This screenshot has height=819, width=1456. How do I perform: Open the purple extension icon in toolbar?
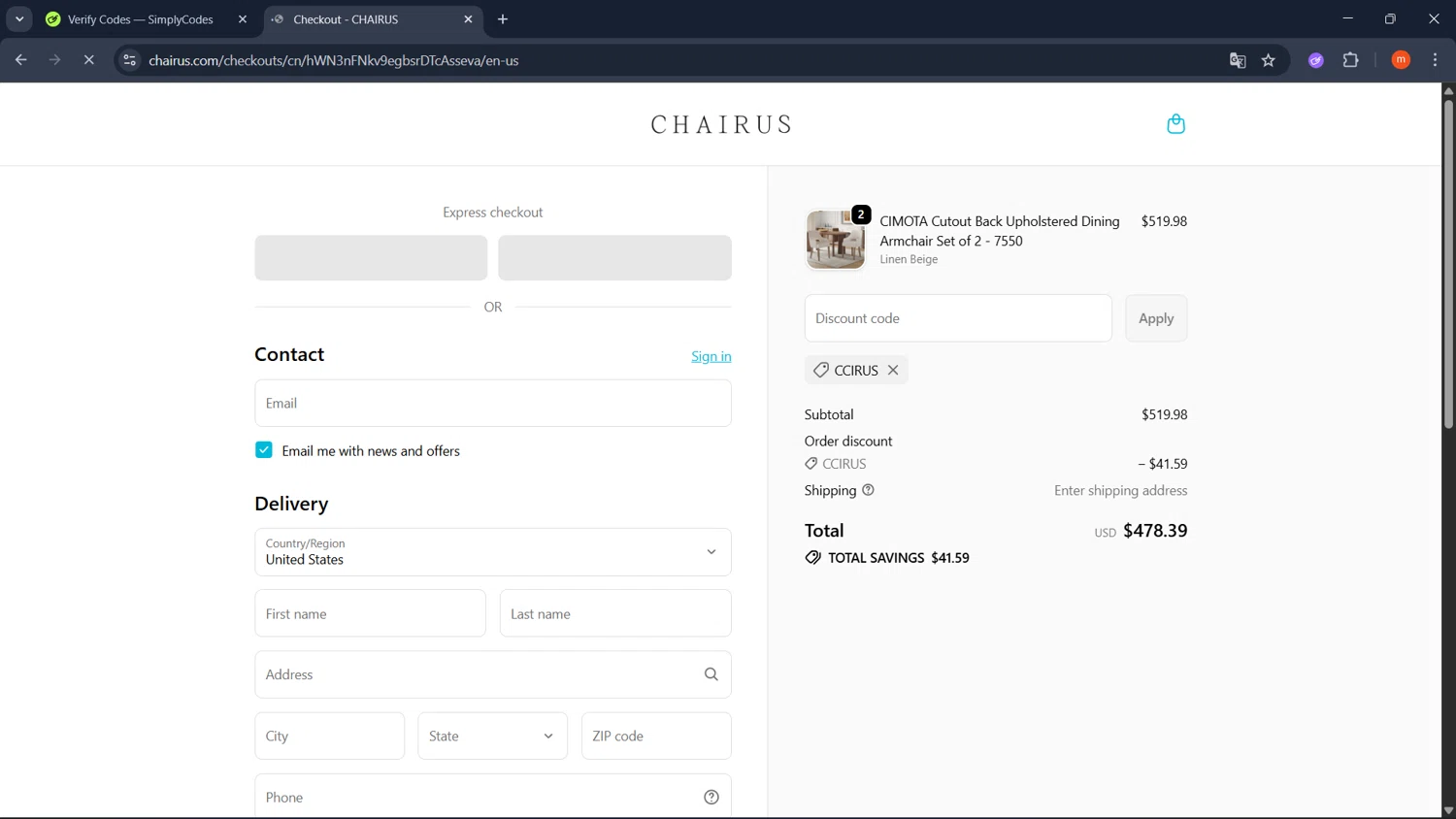click(x=1316, y=60)
